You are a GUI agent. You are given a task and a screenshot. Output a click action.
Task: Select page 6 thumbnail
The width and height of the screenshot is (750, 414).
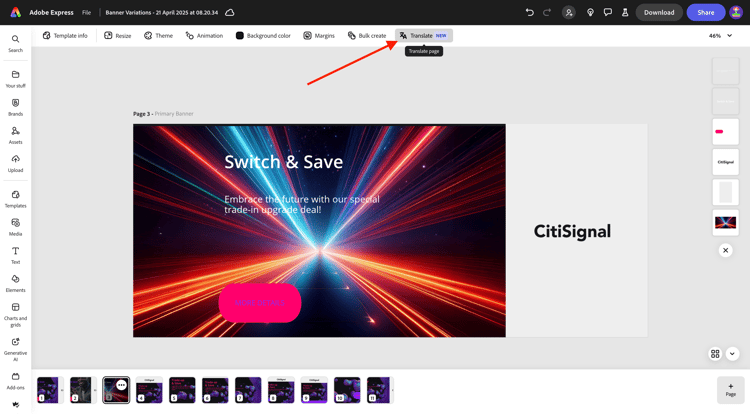(215, 390)
